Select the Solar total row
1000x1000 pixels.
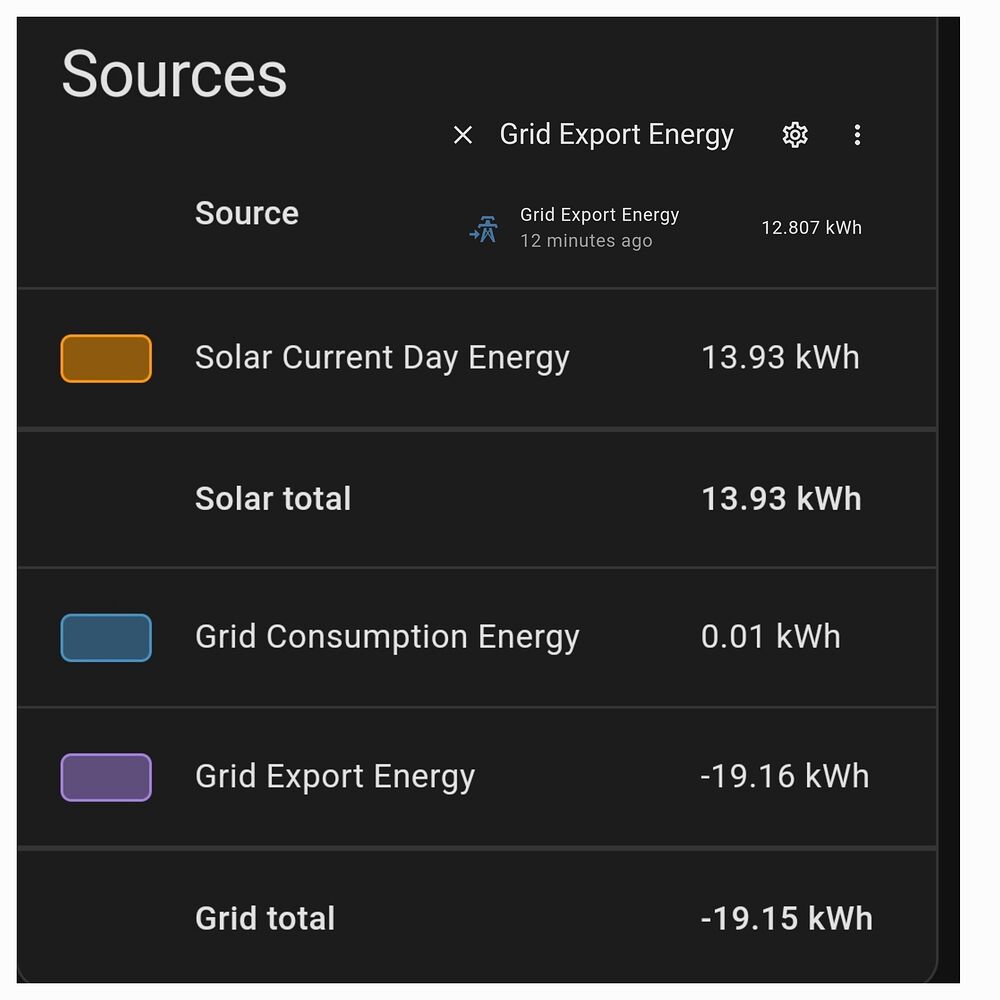tap(272, 498)
